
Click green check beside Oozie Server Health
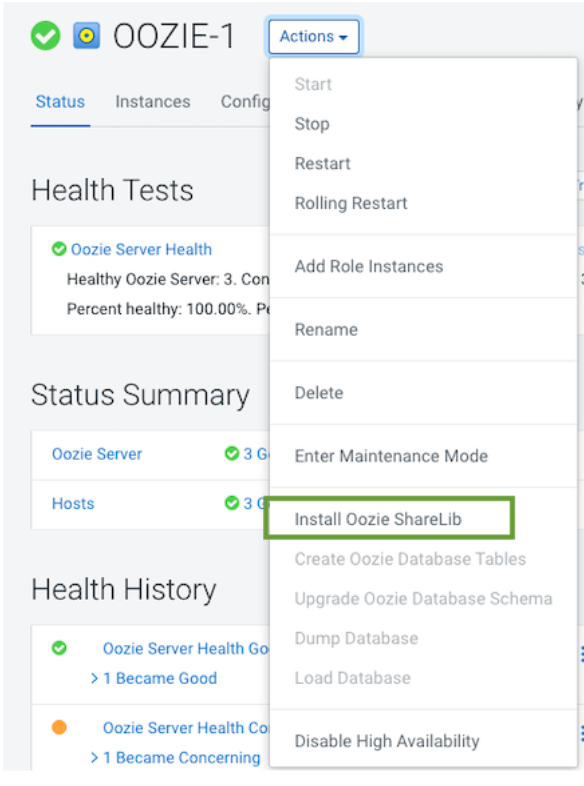59,249
